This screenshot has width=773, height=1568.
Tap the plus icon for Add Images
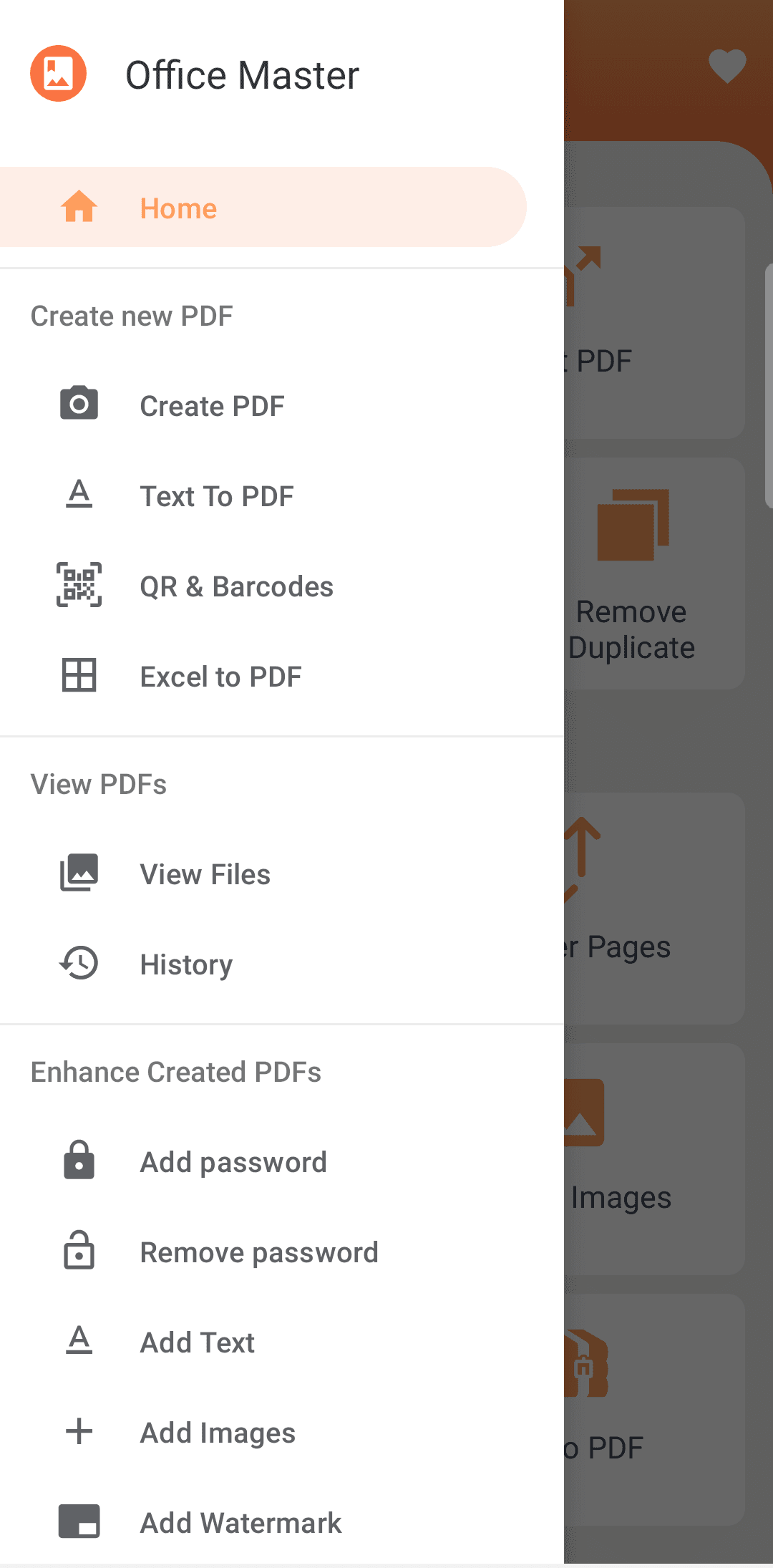[79, 1431]
